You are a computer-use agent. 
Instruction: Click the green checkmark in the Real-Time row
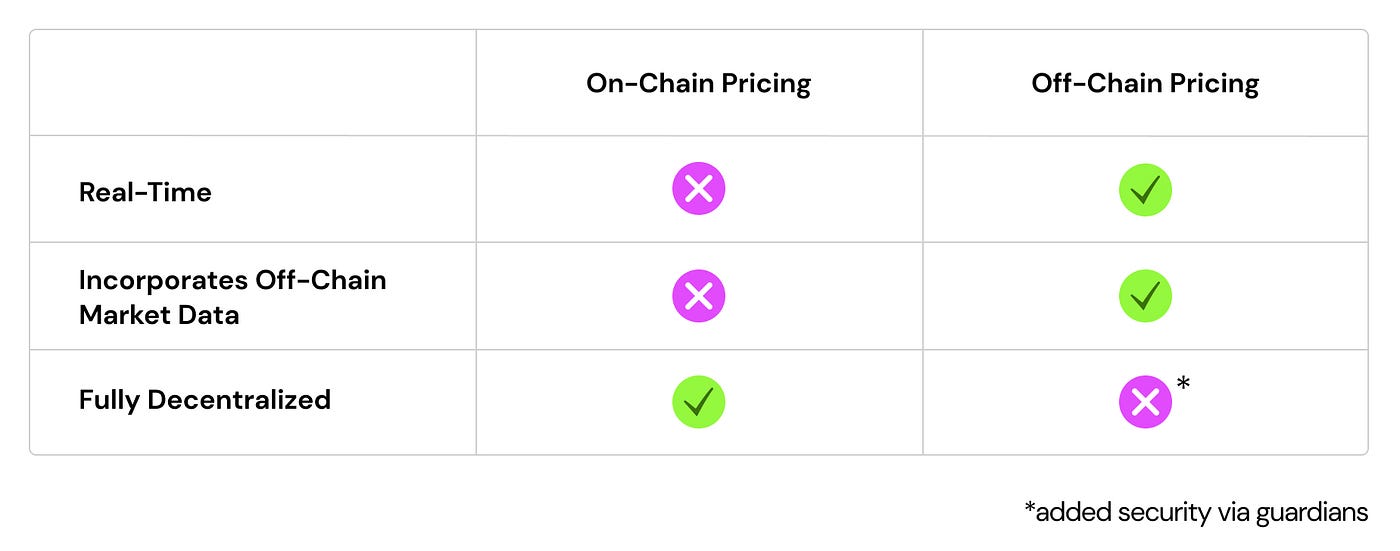pos(1144,190)
